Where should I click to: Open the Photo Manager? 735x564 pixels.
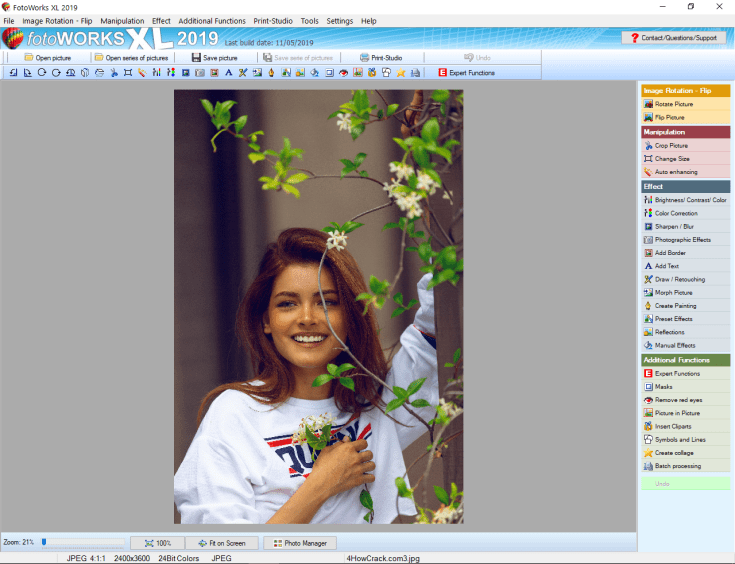[300, 543]
